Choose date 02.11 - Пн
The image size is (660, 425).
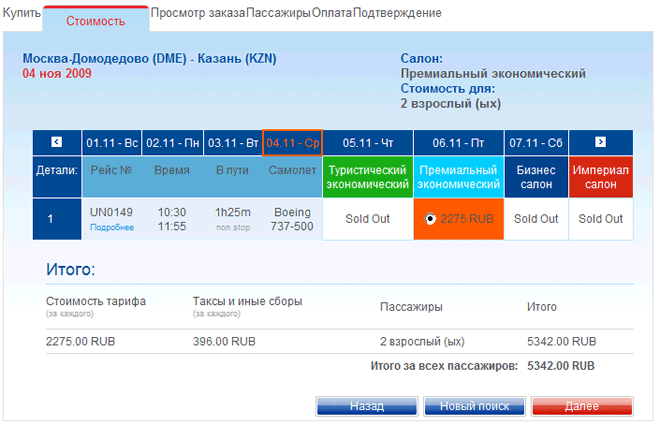tap(173, 143)
